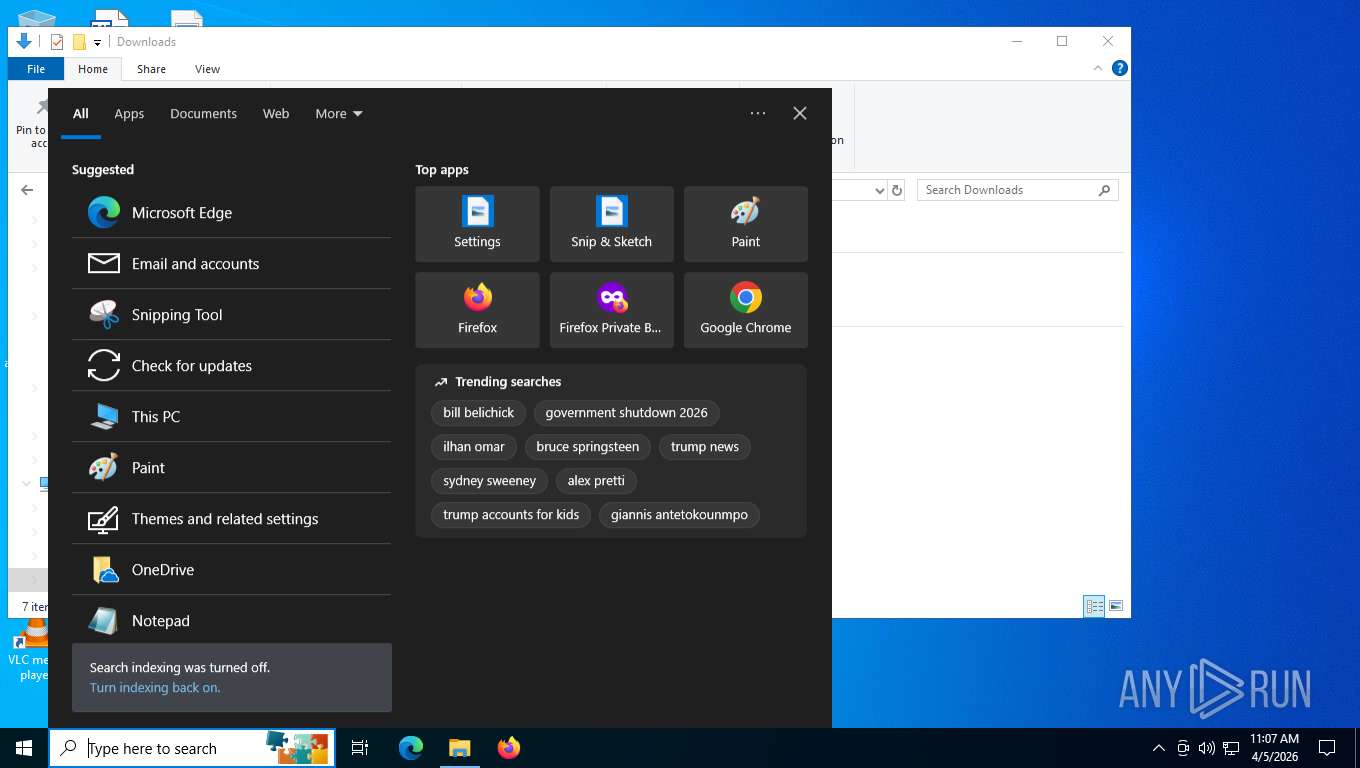This screenshot has width=1360, height=768.
Task: Select View ribbon tab in Explorer
Action: (x=207, y=69)
